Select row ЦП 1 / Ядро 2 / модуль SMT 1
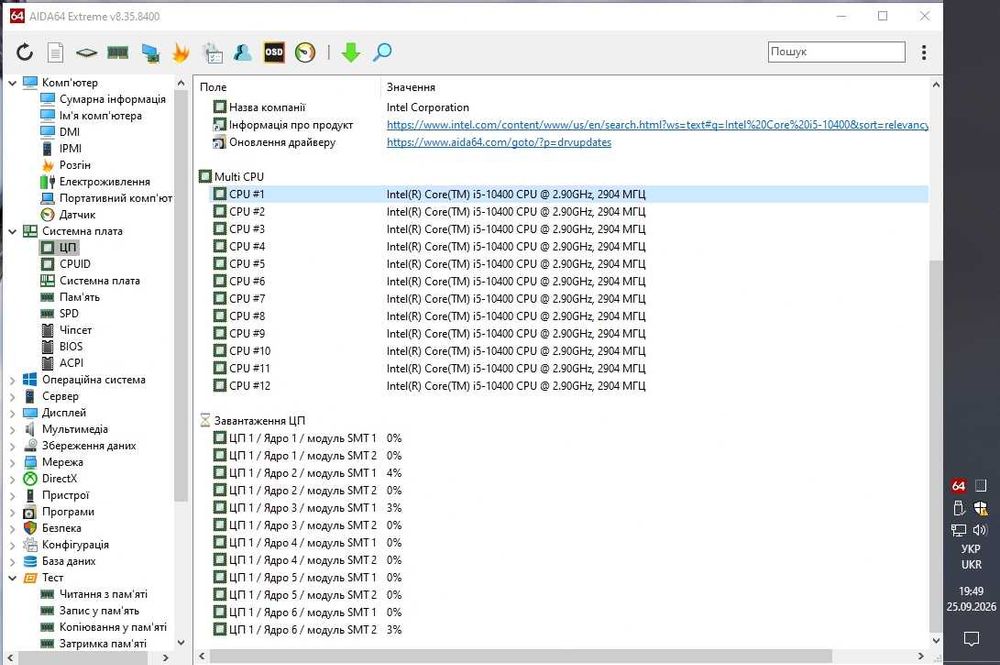Viewport: 1000px width, 665px height. point(569,473)
